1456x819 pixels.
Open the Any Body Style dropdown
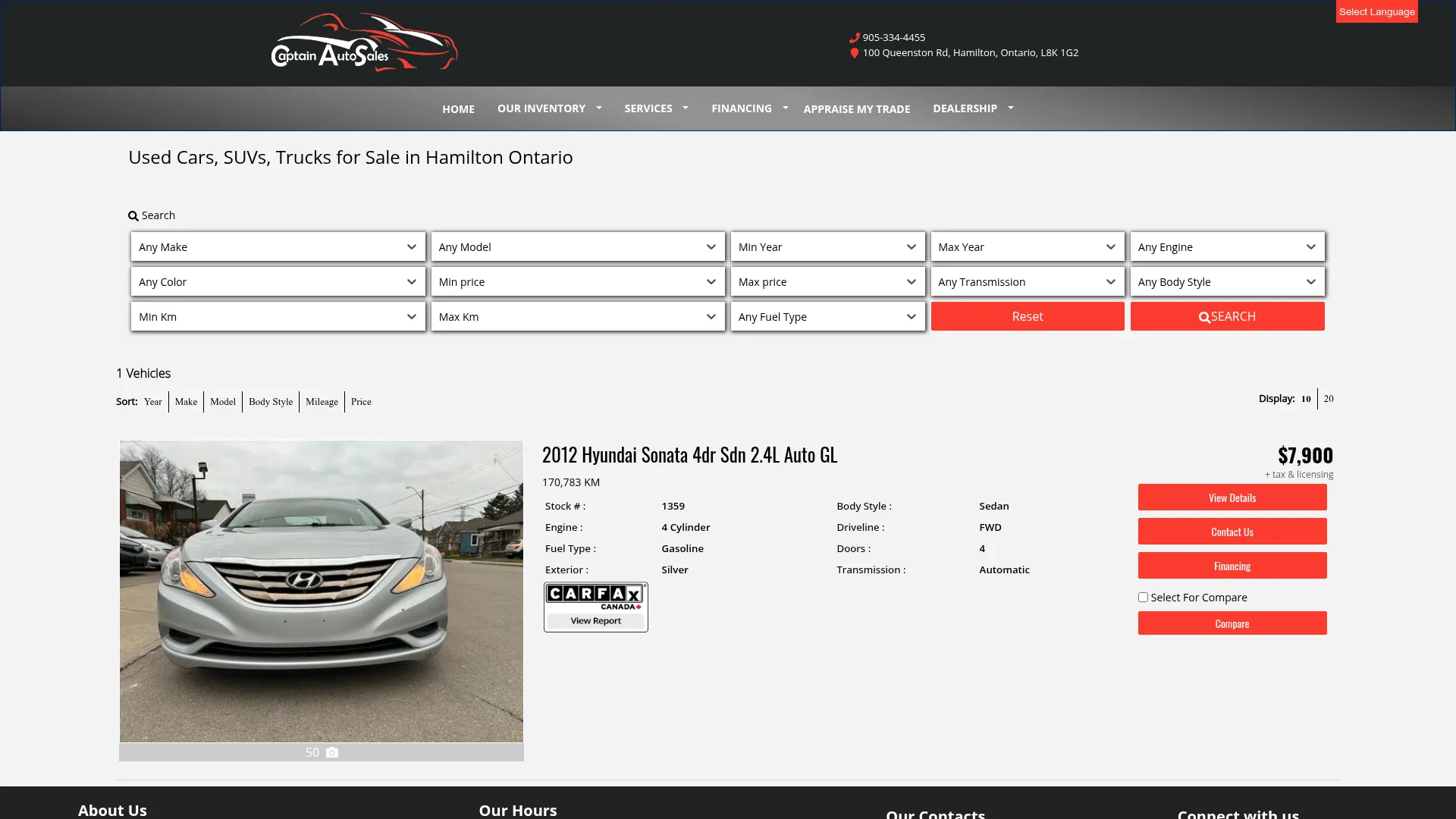(x=1228, y=281)
